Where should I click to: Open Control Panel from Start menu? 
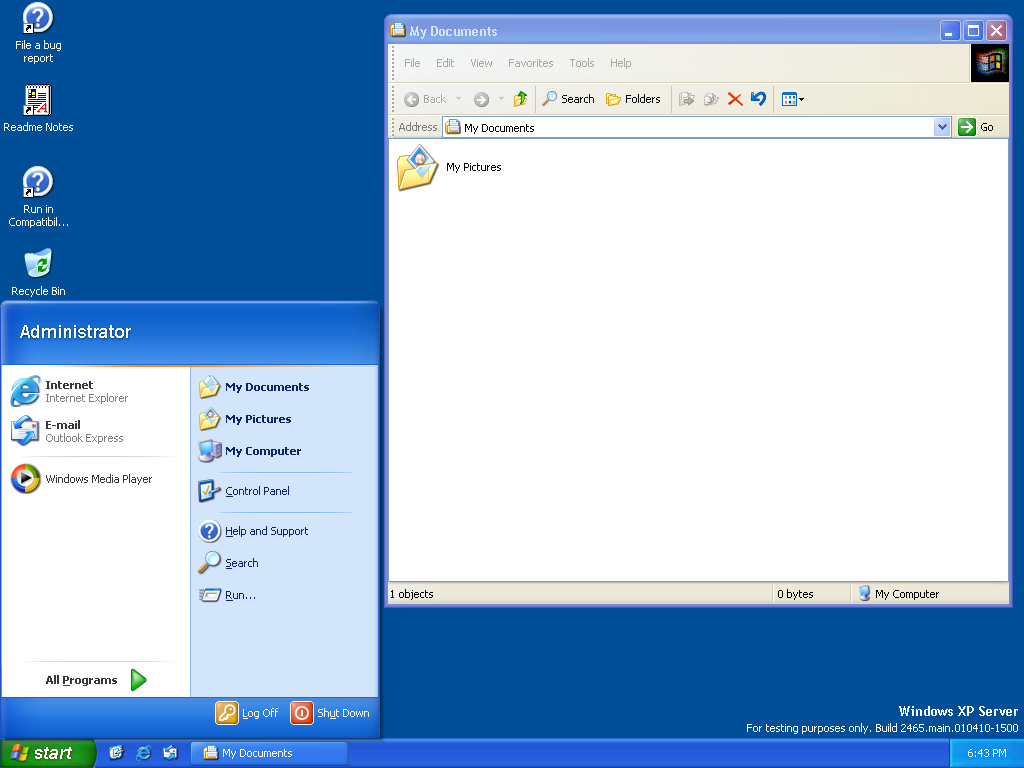pyautogui.click(x=256, y=491)
